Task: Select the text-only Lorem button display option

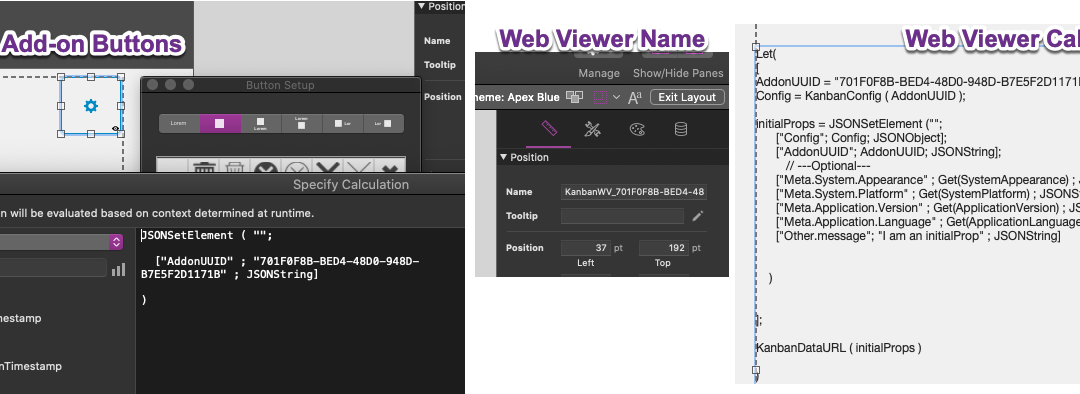Action: [x=179, y=123]
